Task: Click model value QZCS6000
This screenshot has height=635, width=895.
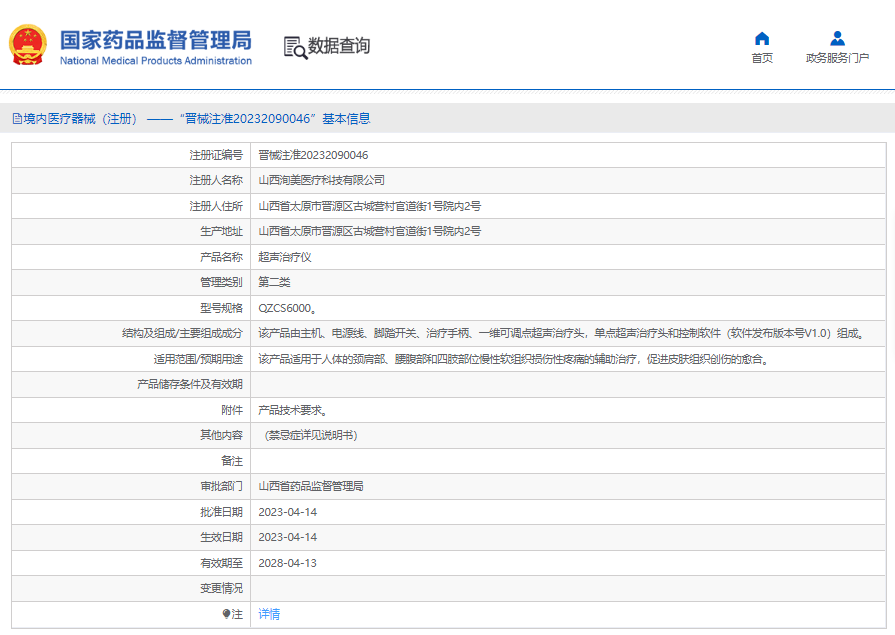Action: [x=287, y=308]
